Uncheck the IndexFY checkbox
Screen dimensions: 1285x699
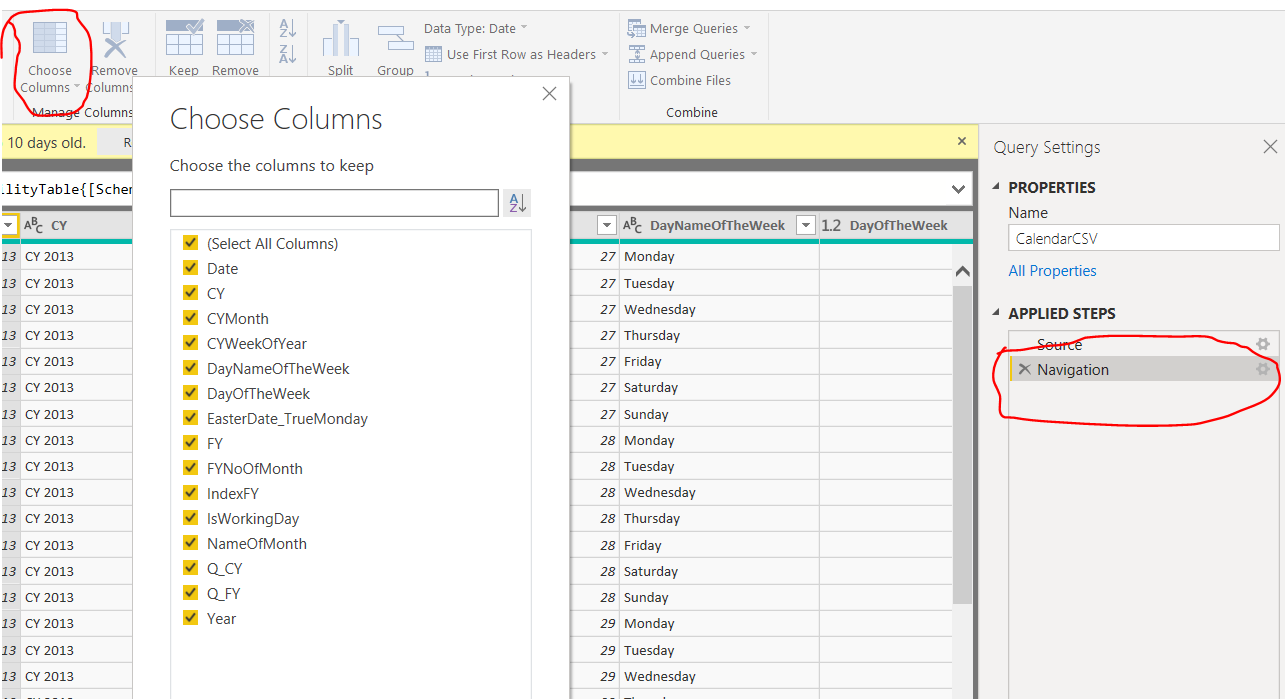tap(190, 493)
